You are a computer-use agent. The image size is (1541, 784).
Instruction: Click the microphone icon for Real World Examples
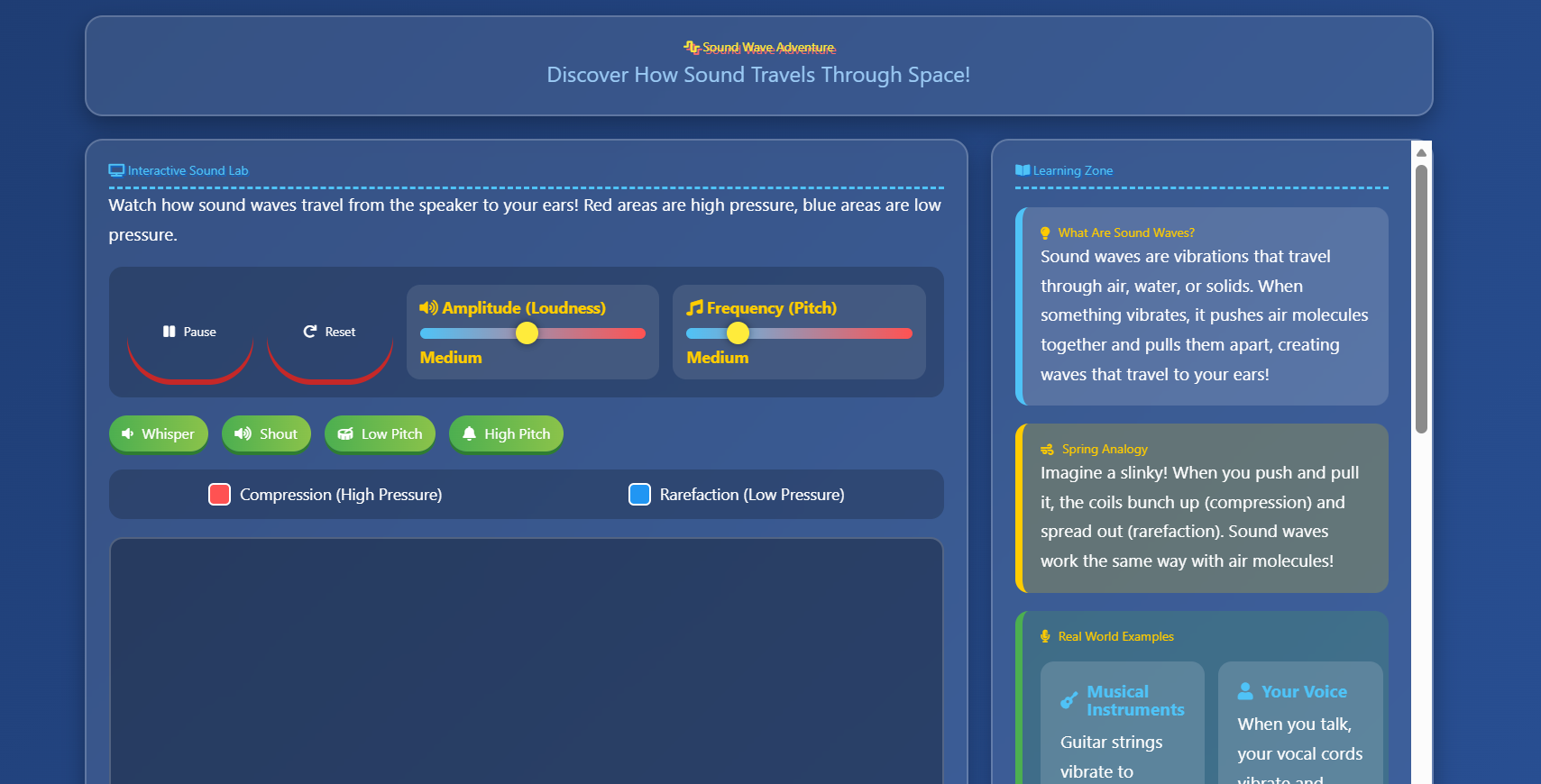[1045, 636]
